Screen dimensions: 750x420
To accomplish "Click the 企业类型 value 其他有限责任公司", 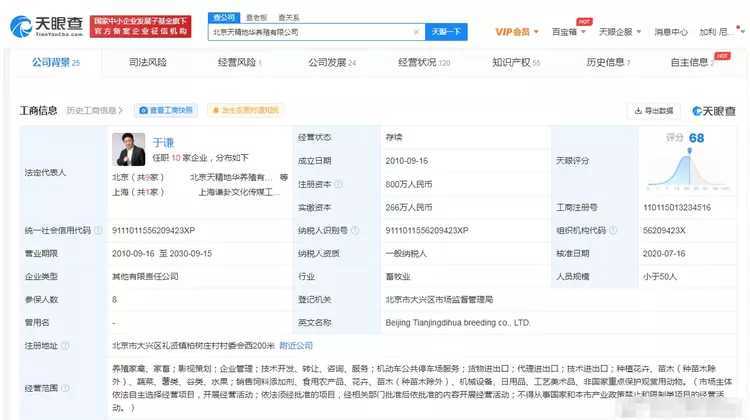I will [x=145, y=276].
